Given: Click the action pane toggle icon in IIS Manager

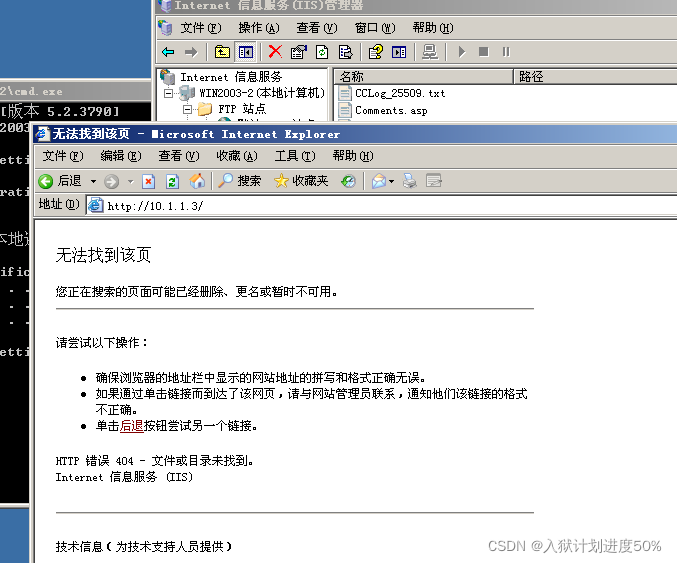Looking at the screenshot, I should click(399, 52).
